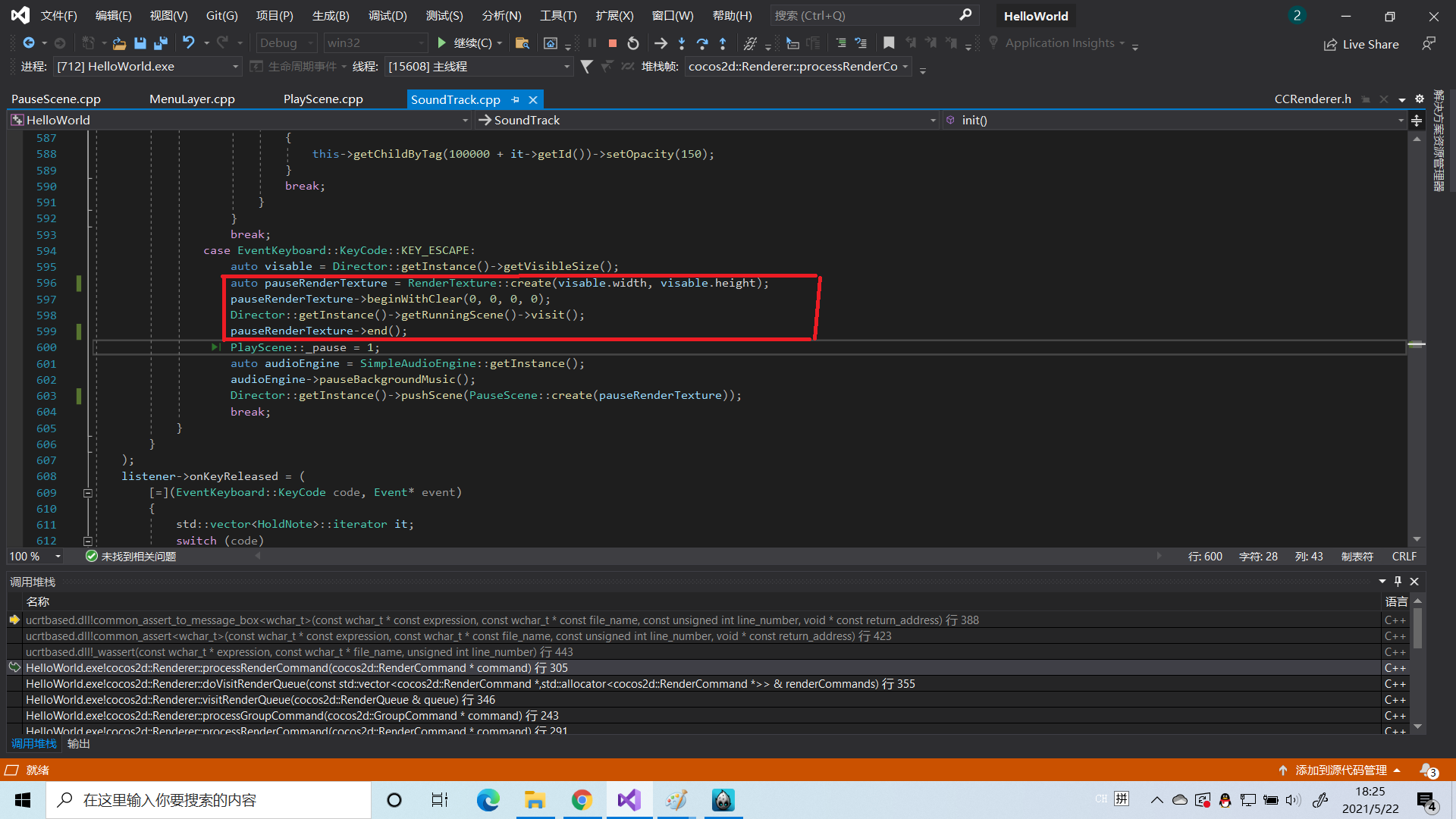Click the Step Over icon
Image resolution: width=1456 pixels, height=819 pixels.
coord(702,43)
